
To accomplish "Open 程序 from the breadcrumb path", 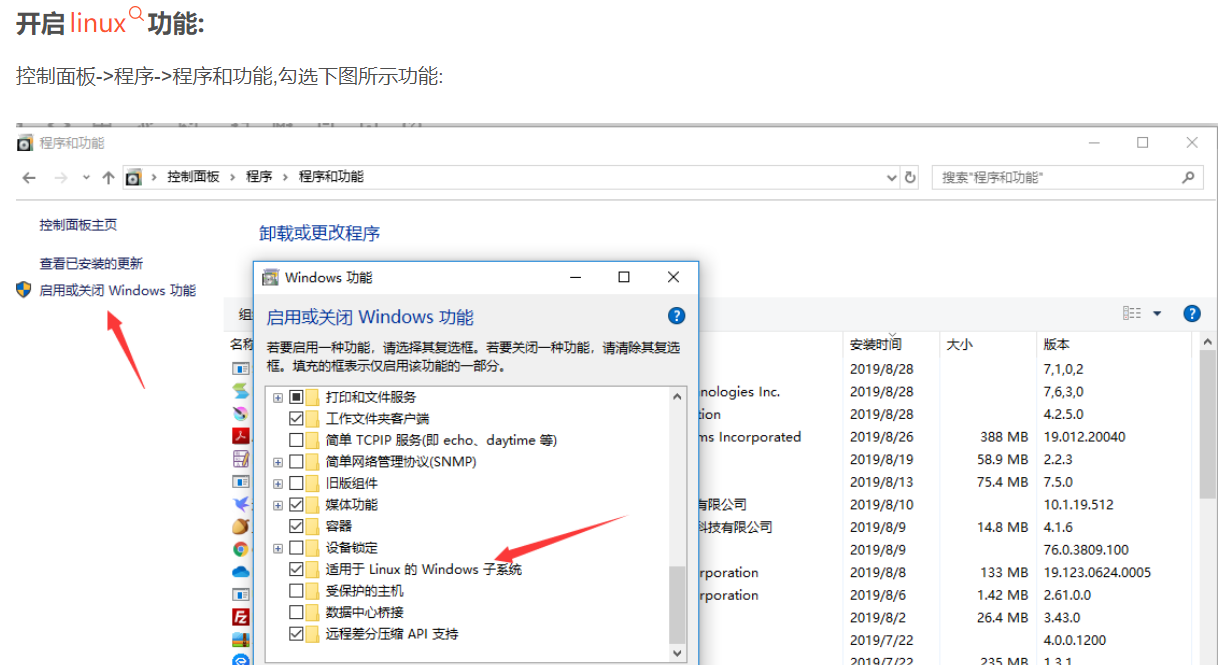I will point(260,177).
